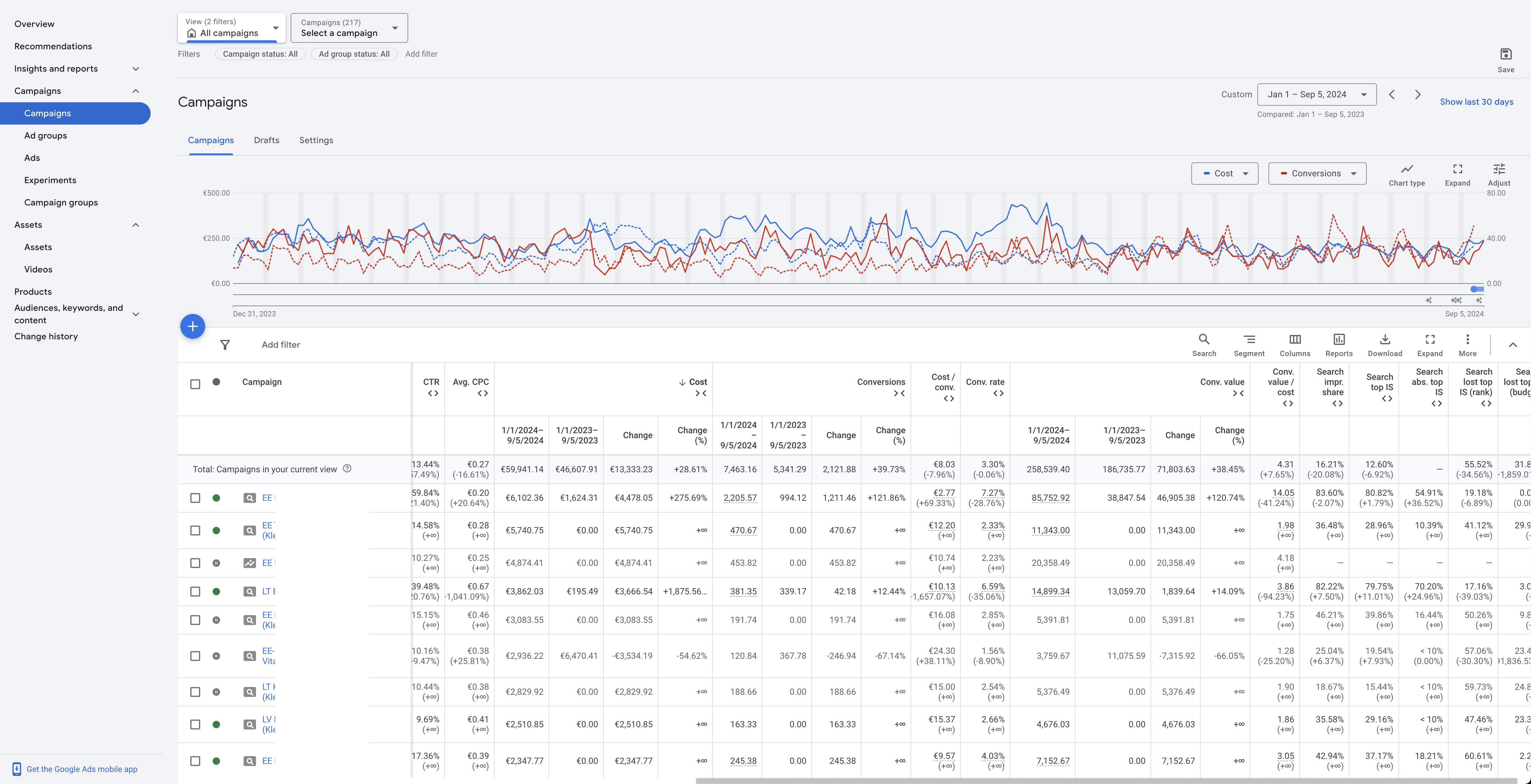The image size is (1531, 784).
Task: Expand Insights and reports section
Action: click(135, 69)
